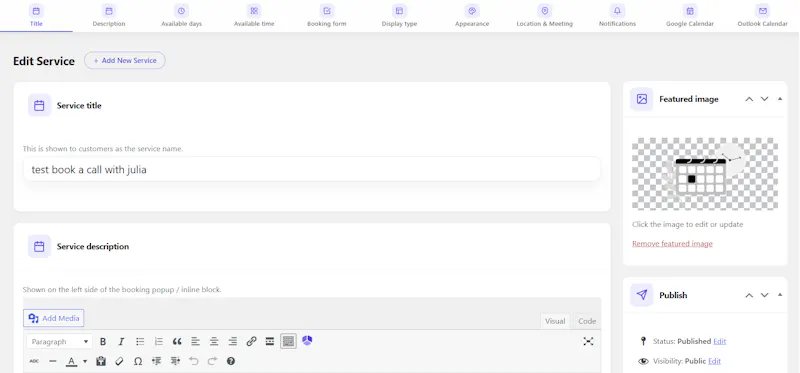Insert a link with the chain icon
Image resolution: width=800 pixels, height=373 pixels.
251,341
